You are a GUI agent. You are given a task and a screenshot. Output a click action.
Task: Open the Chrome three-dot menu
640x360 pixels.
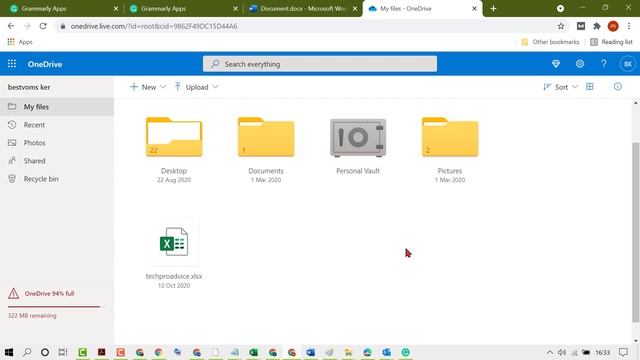[629, 26]
